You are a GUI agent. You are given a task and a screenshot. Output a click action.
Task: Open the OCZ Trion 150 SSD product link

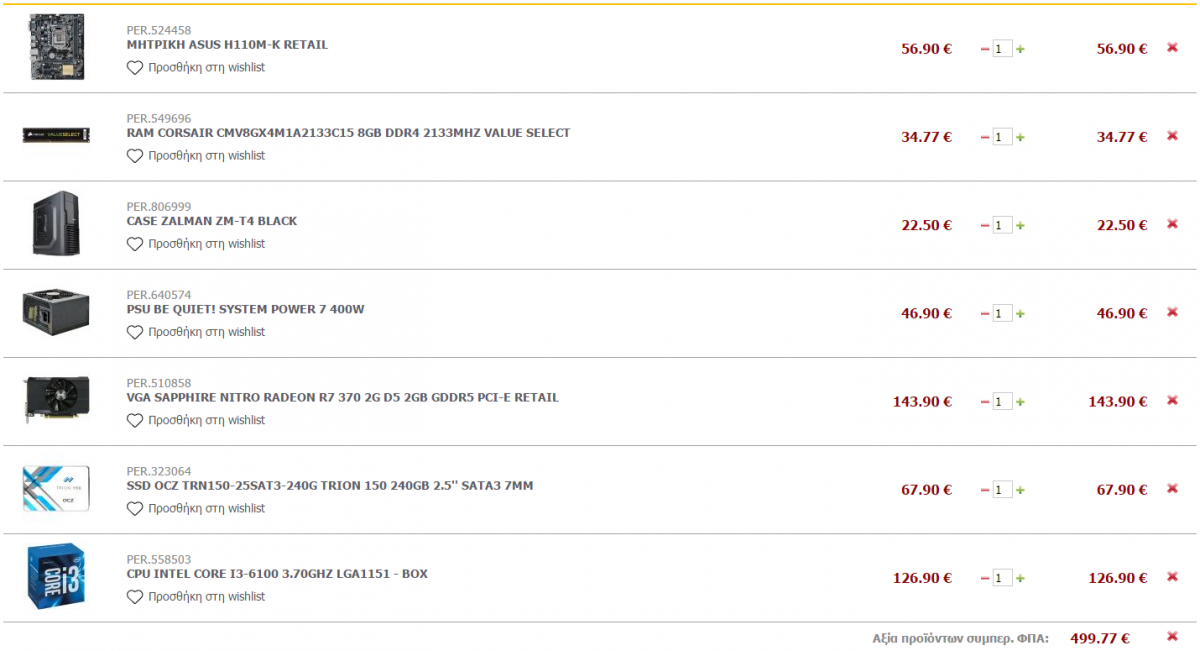click(x=330, y=486)
